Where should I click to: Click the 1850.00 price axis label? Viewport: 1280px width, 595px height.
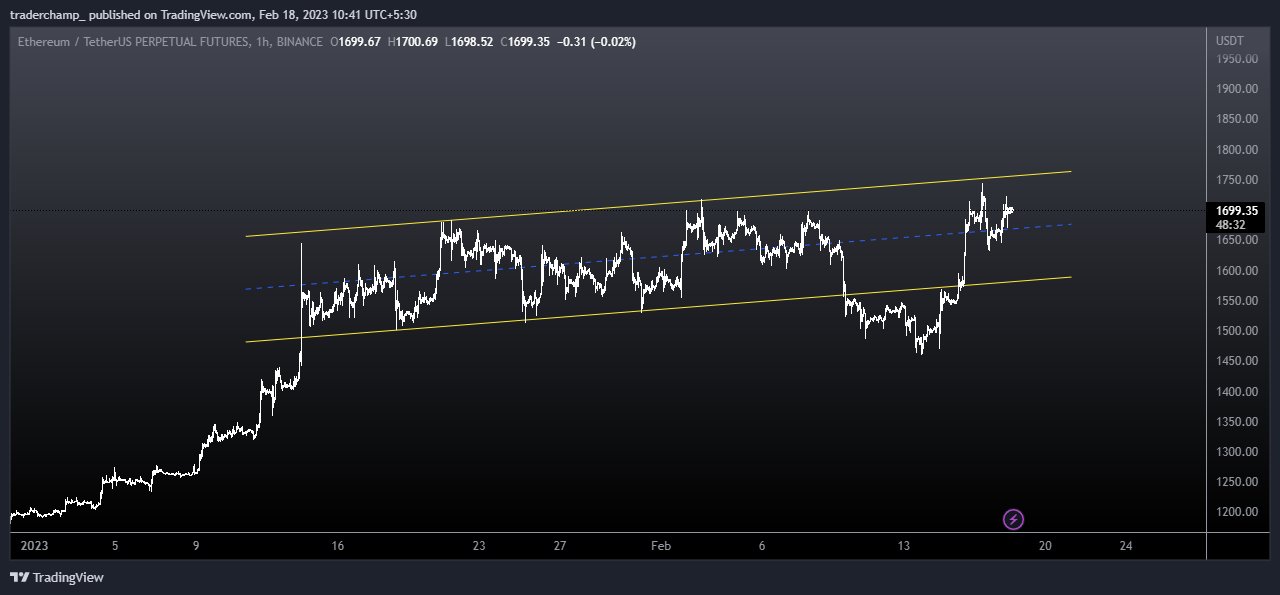pyautogui.click(x=1236, y=119)
